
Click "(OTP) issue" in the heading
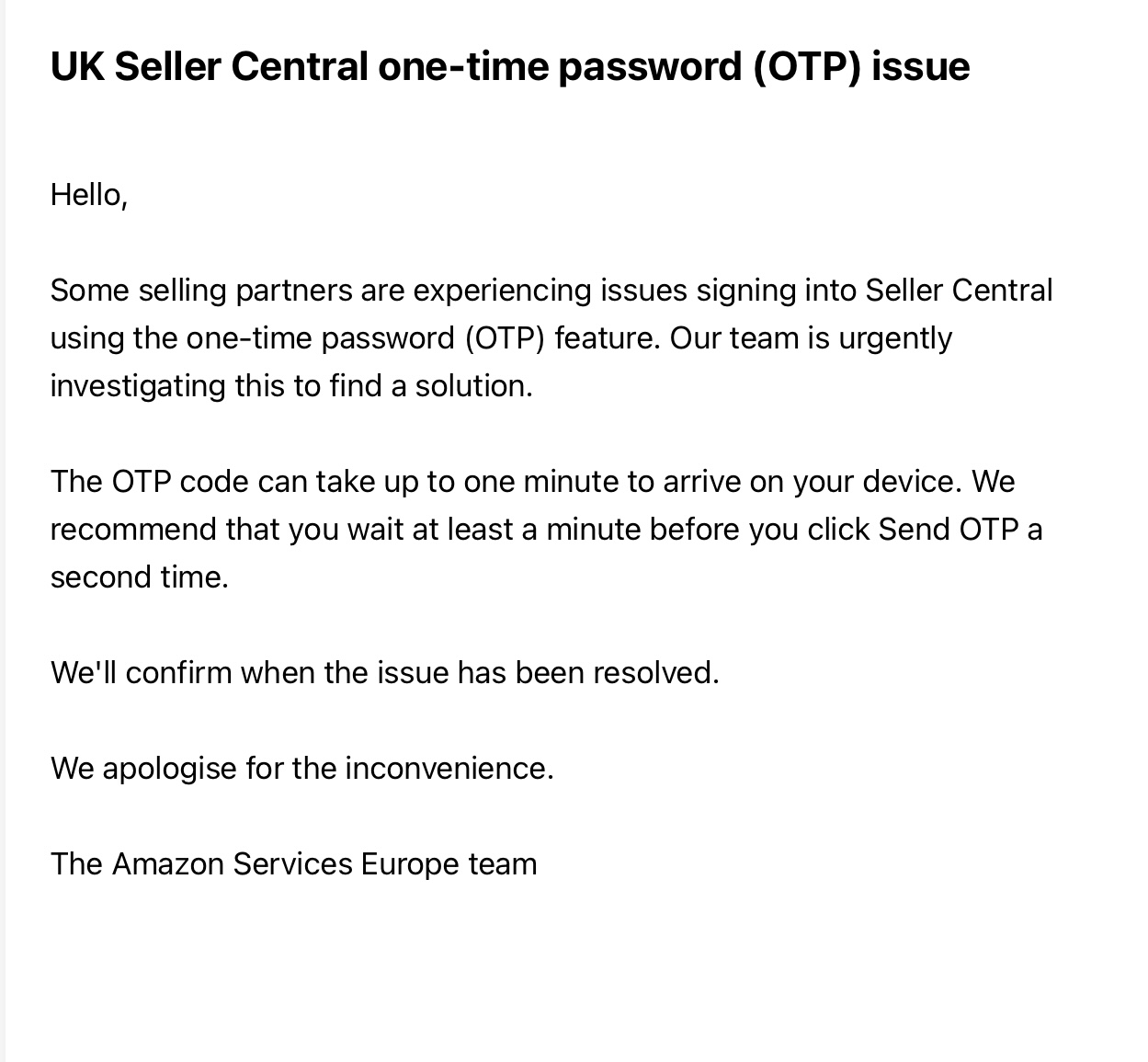click(x=860, y=67)
